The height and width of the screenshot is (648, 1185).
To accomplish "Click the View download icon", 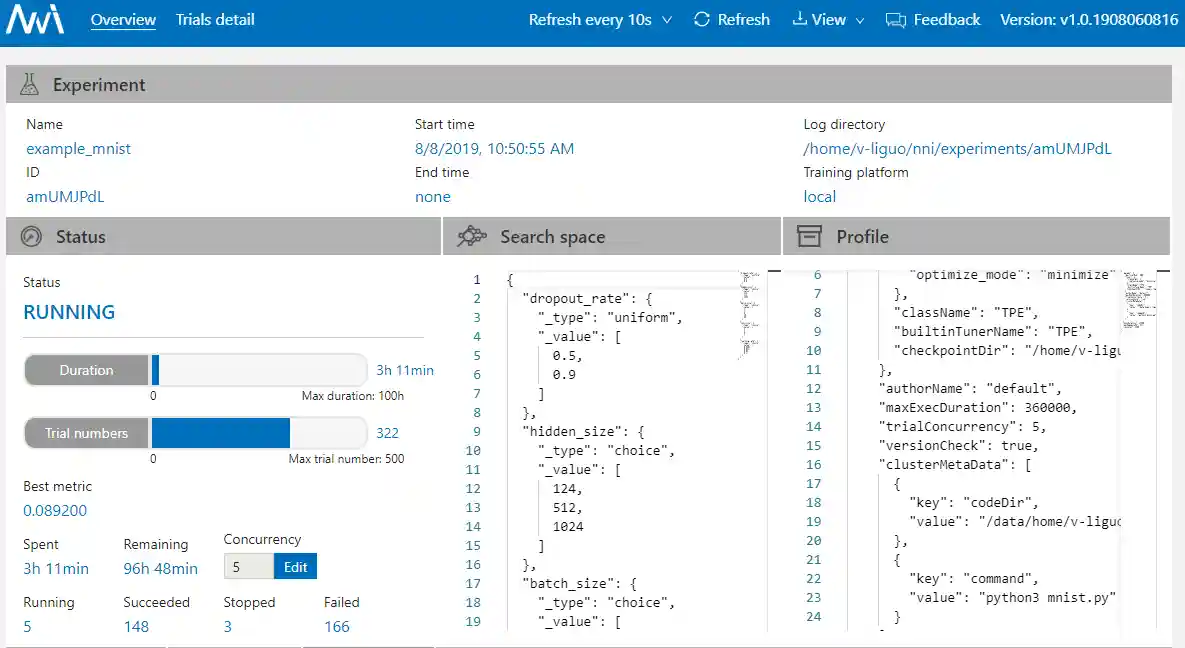I will pyautogui.click(x=799, y=20).
